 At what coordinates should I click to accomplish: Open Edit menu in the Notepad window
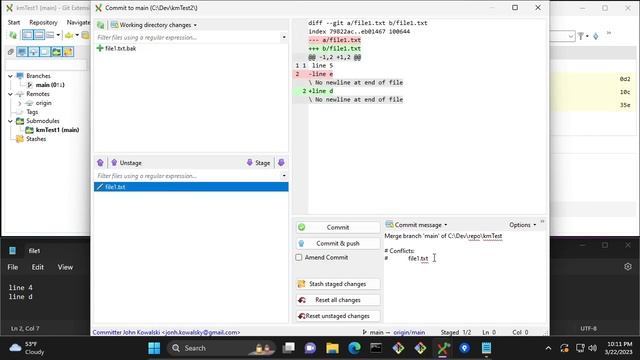(38, 267)
